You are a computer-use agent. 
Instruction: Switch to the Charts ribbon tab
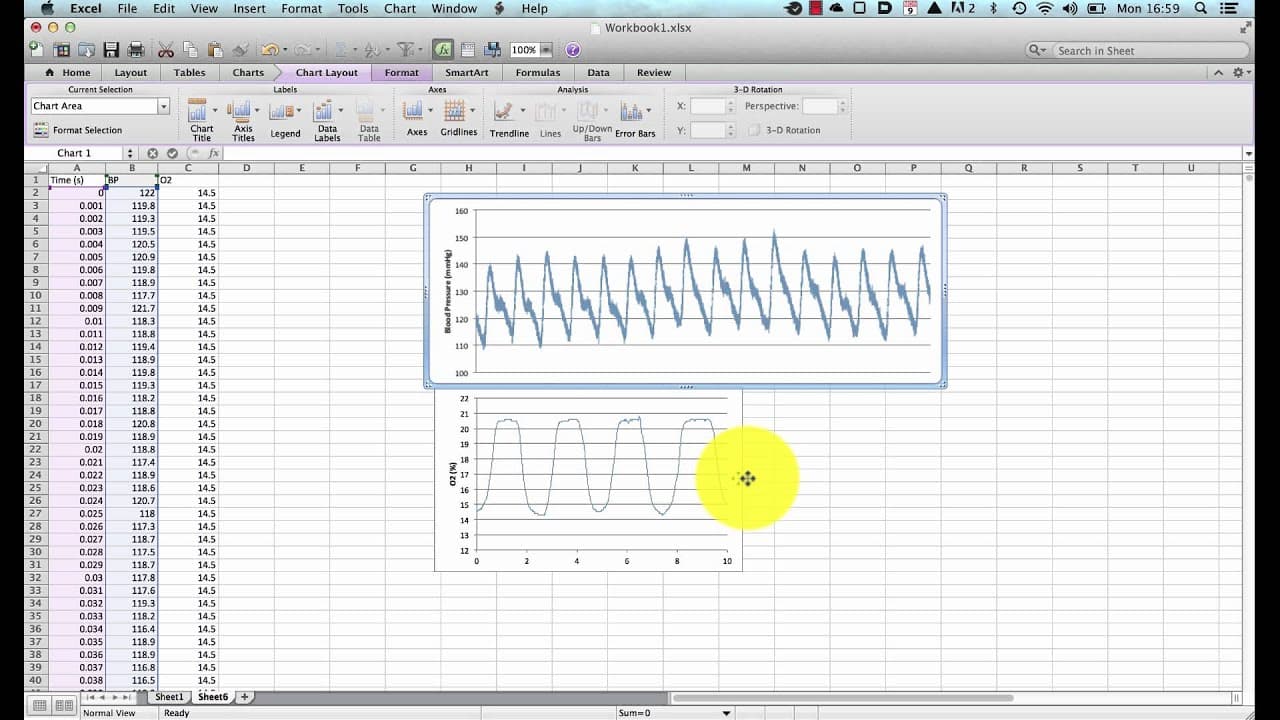tap(248, 72)
